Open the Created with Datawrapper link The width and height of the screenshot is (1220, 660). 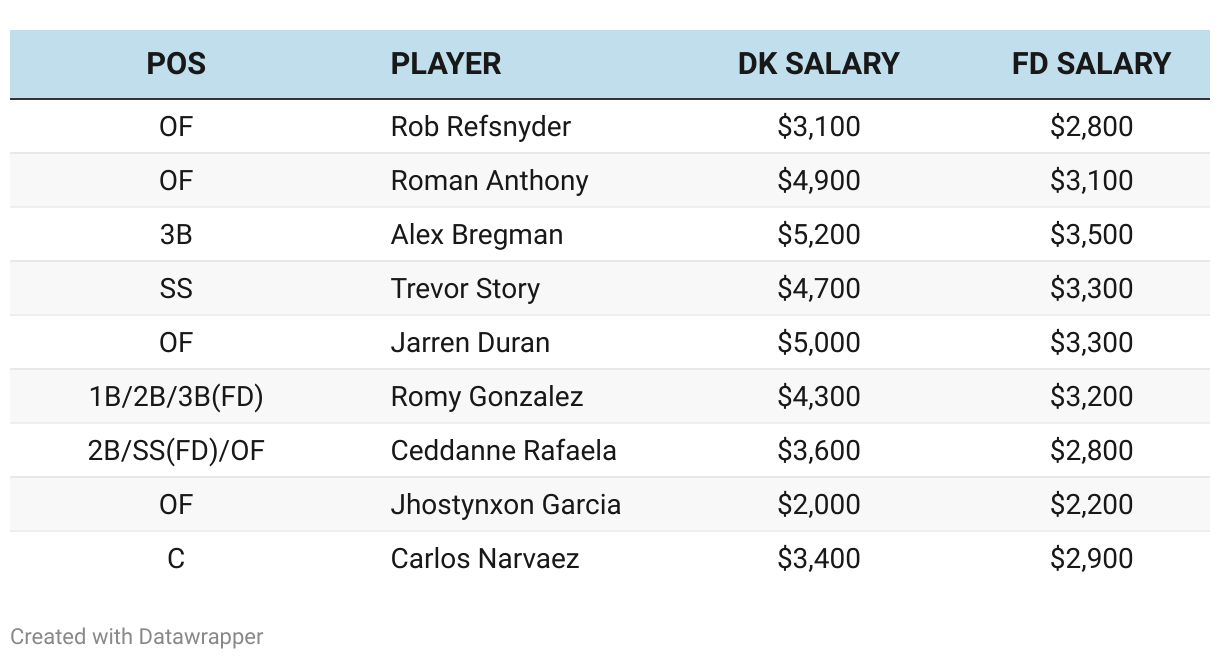pyautogui.click(x=137, y=636)
